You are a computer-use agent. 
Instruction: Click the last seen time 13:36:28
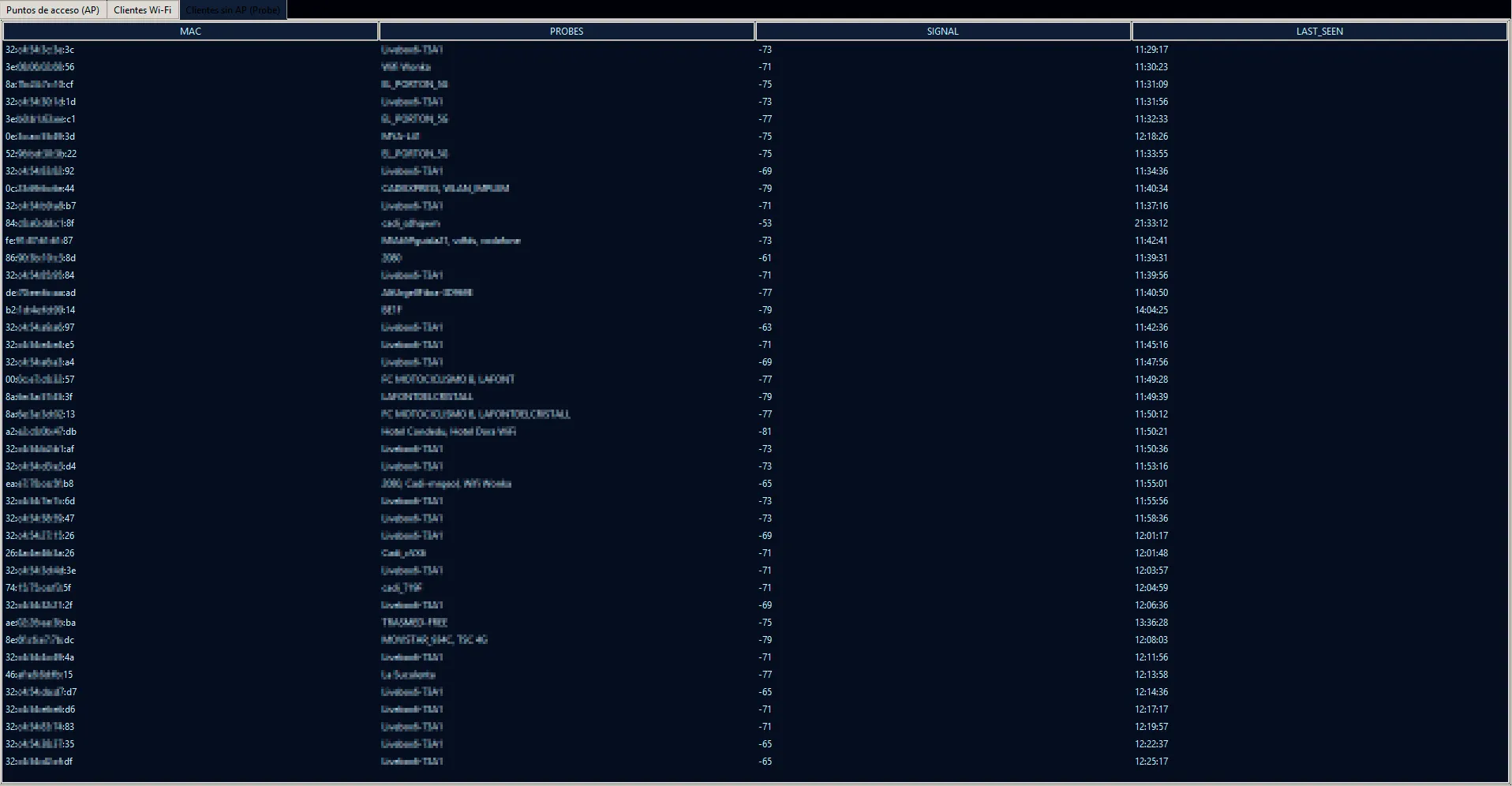(x=1151, y=623)
